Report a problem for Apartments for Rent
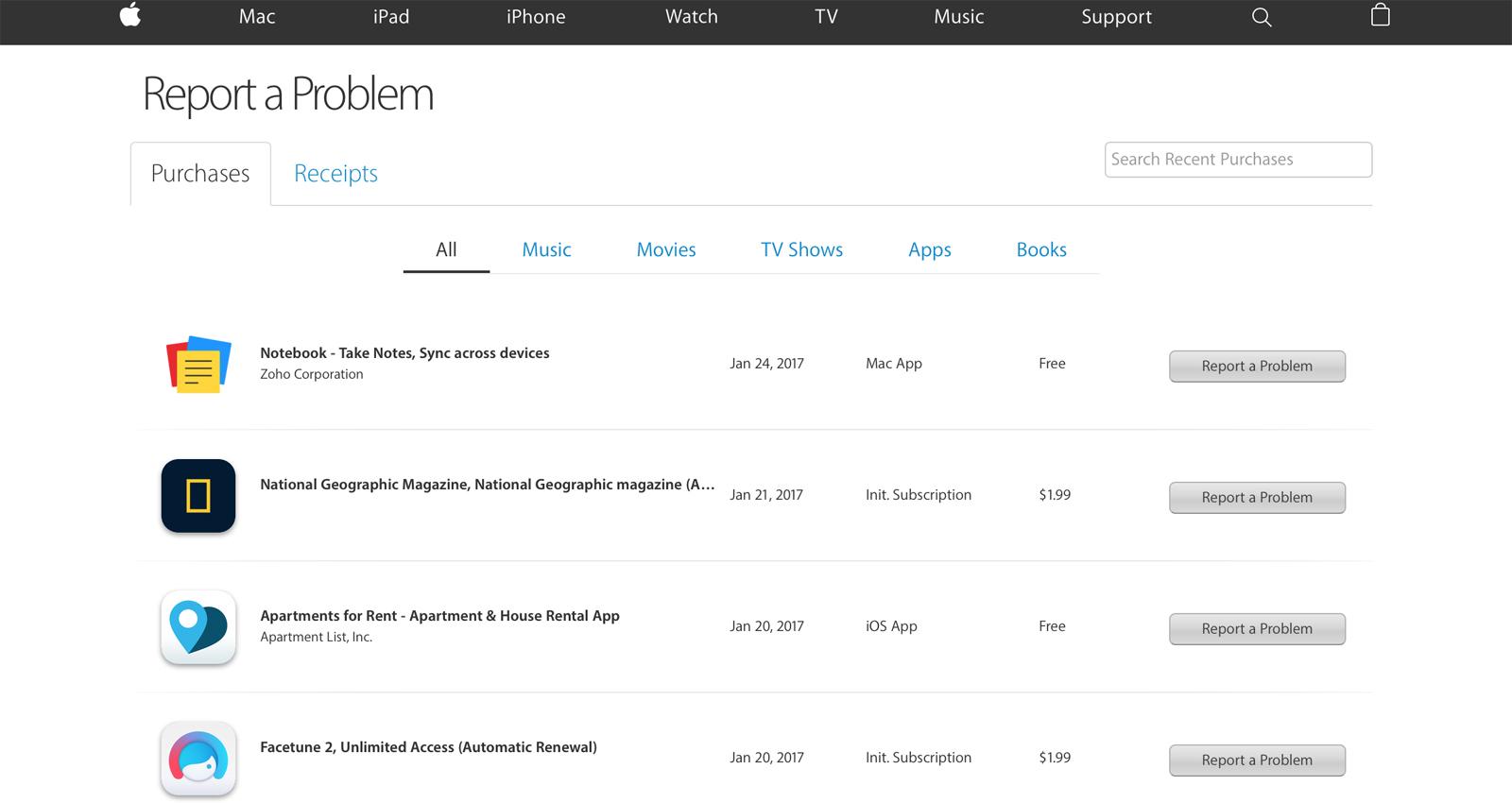Screen dimensions: 1512x803 pos(1256,629)
